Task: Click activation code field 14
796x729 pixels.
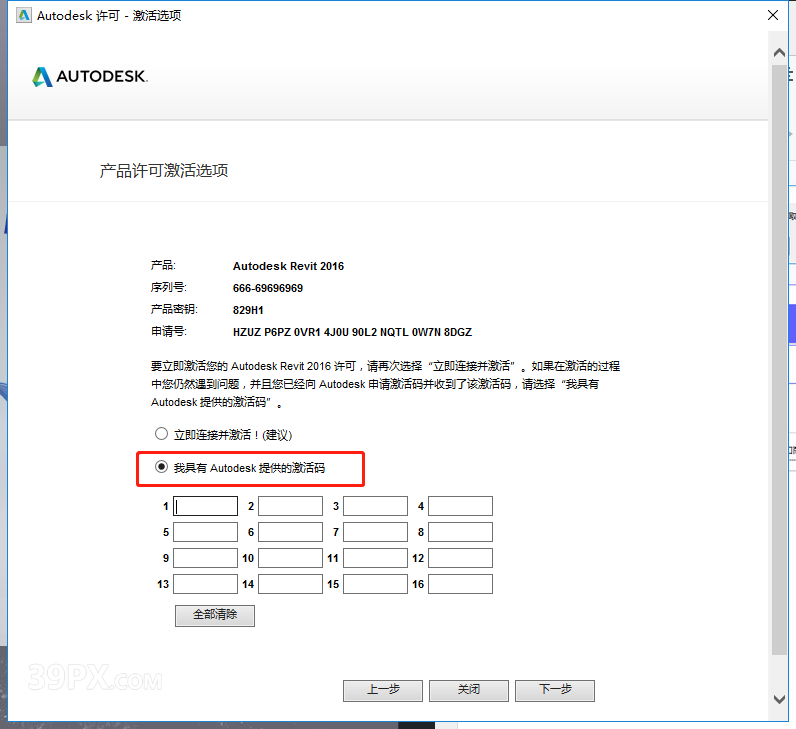Action: pos(290,584)
